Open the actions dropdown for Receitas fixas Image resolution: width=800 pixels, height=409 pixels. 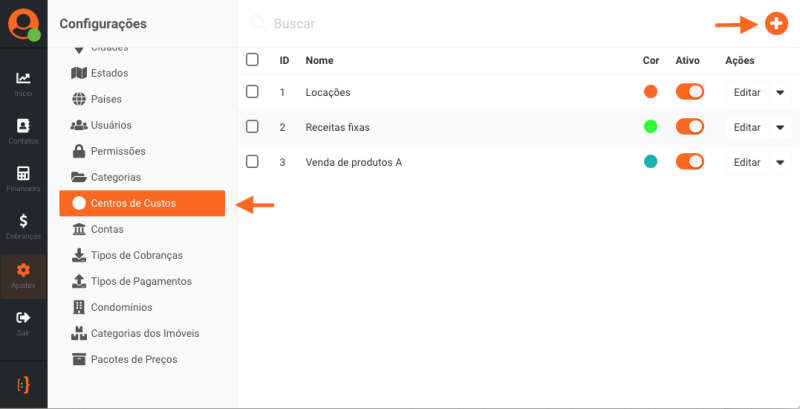[x=780, y=127]
